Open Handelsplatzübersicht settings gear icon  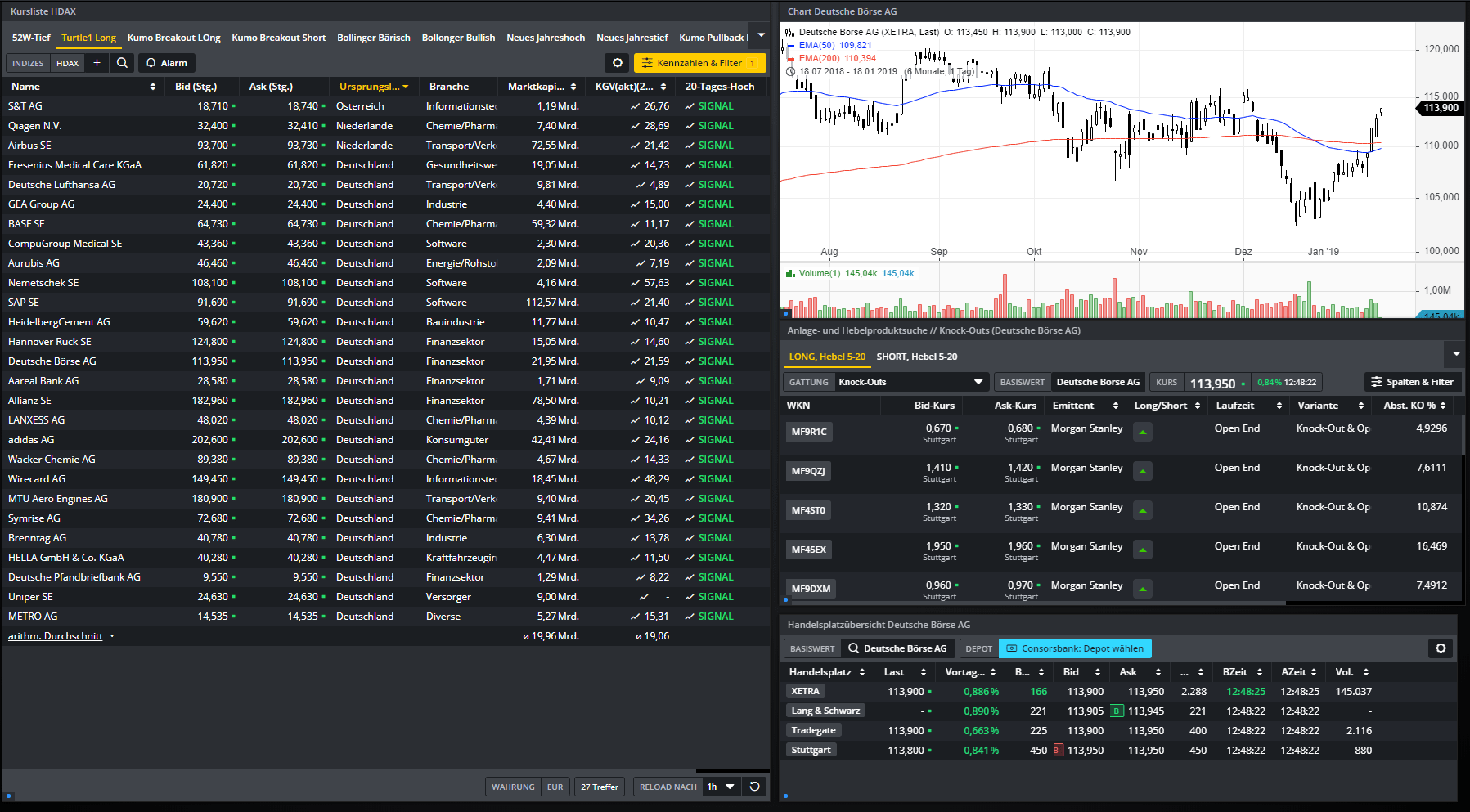pos(1441,648)
